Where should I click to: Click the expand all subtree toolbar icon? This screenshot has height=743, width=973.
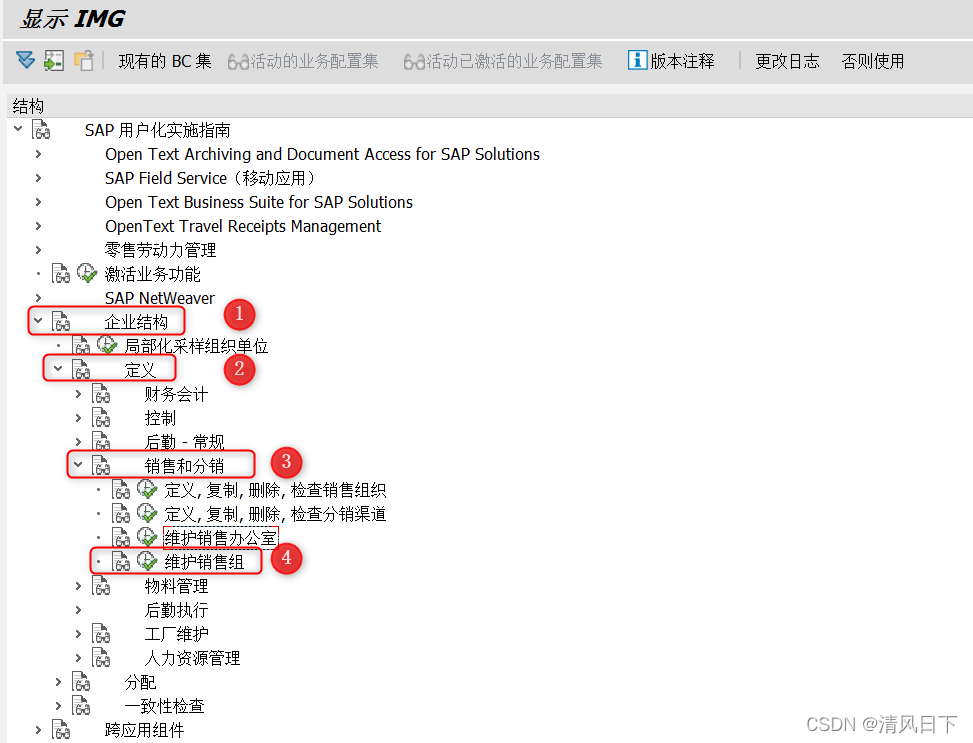[25, 60]
